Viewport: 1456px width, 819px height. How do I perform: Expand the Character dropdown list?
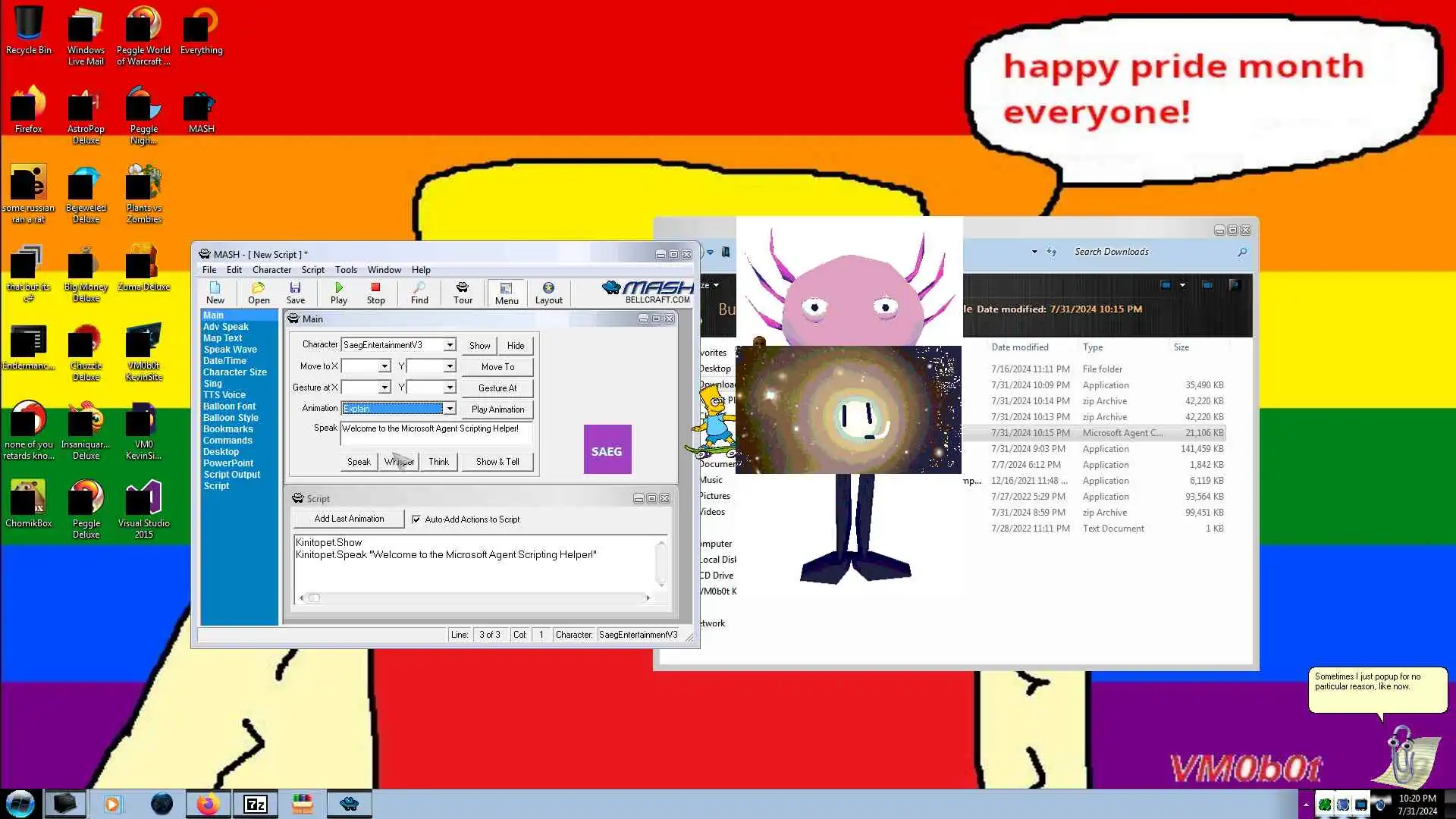450,345
